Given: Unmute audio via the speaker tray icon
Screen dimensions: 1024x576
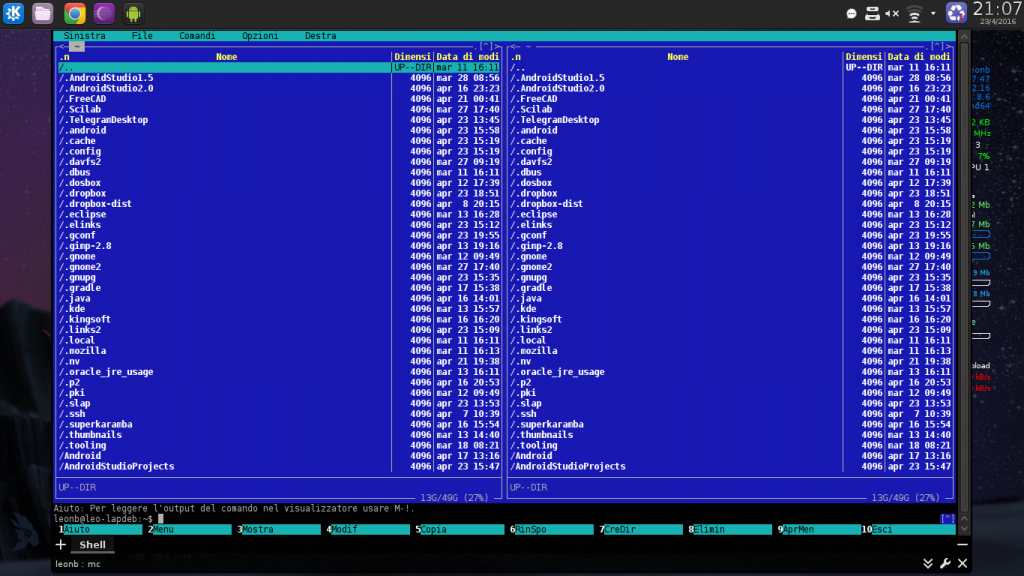Looking at the screenshot, I should 893,13.
